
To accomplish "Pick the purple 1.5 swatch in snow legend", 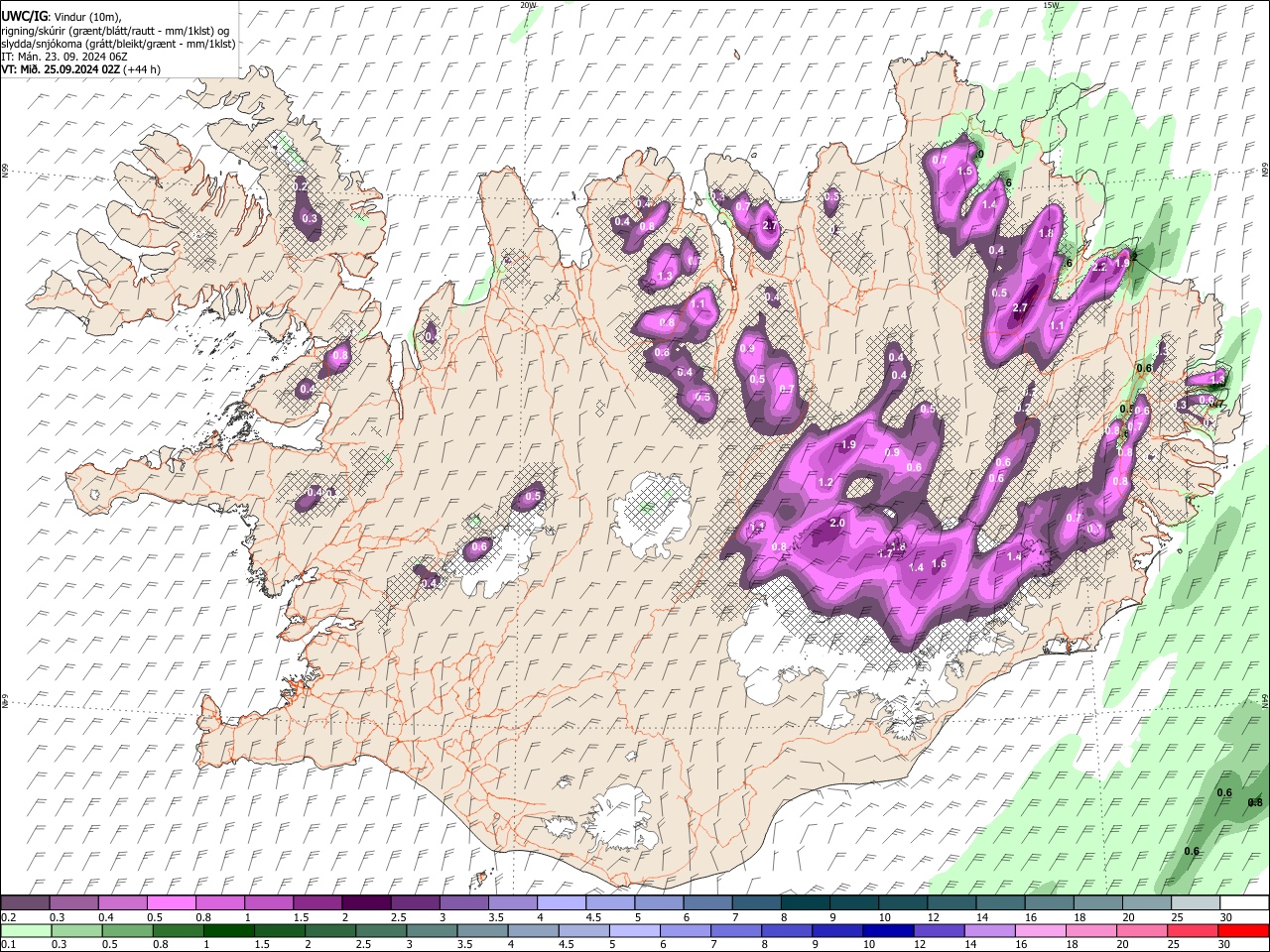I will click(x=317, y=902).
